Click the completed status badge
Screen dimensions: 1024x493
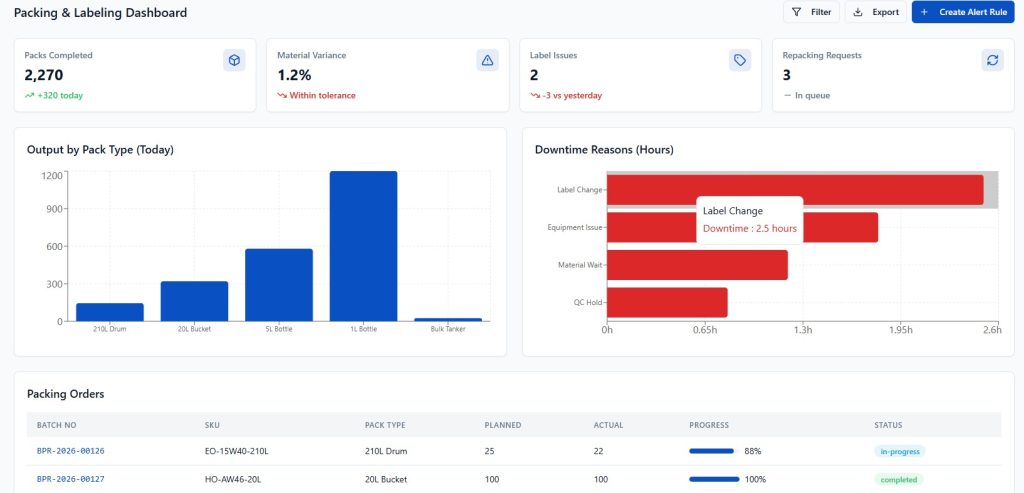[898, 479]
